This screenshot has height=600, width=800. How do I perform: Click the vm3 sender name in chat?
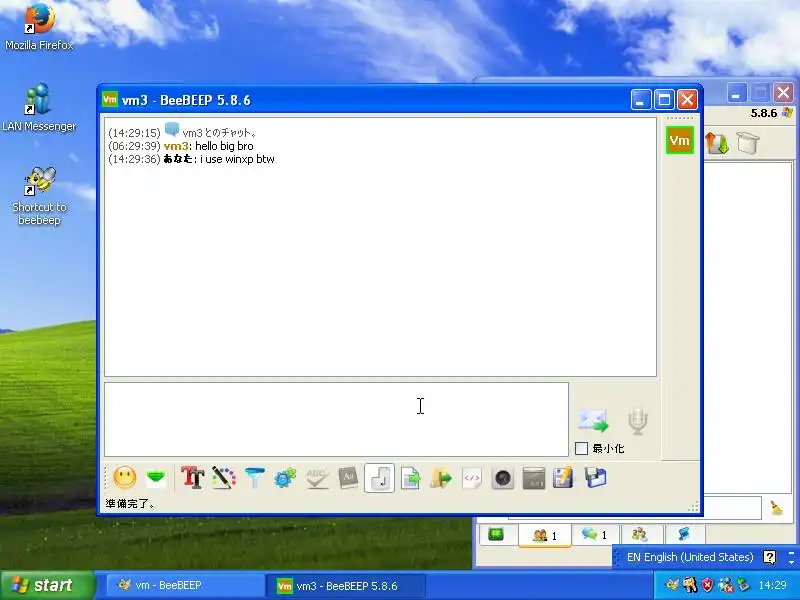[176, 146]
